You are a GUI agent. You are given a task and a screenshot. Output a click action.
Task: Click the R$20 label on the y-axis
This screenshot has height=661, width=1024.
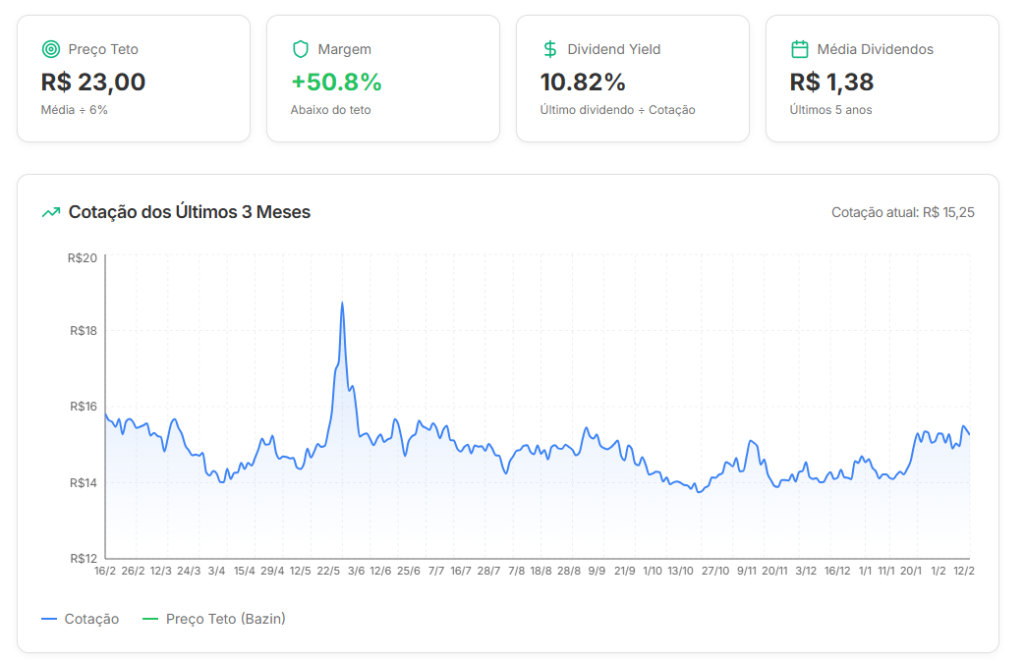coord(82,258)
